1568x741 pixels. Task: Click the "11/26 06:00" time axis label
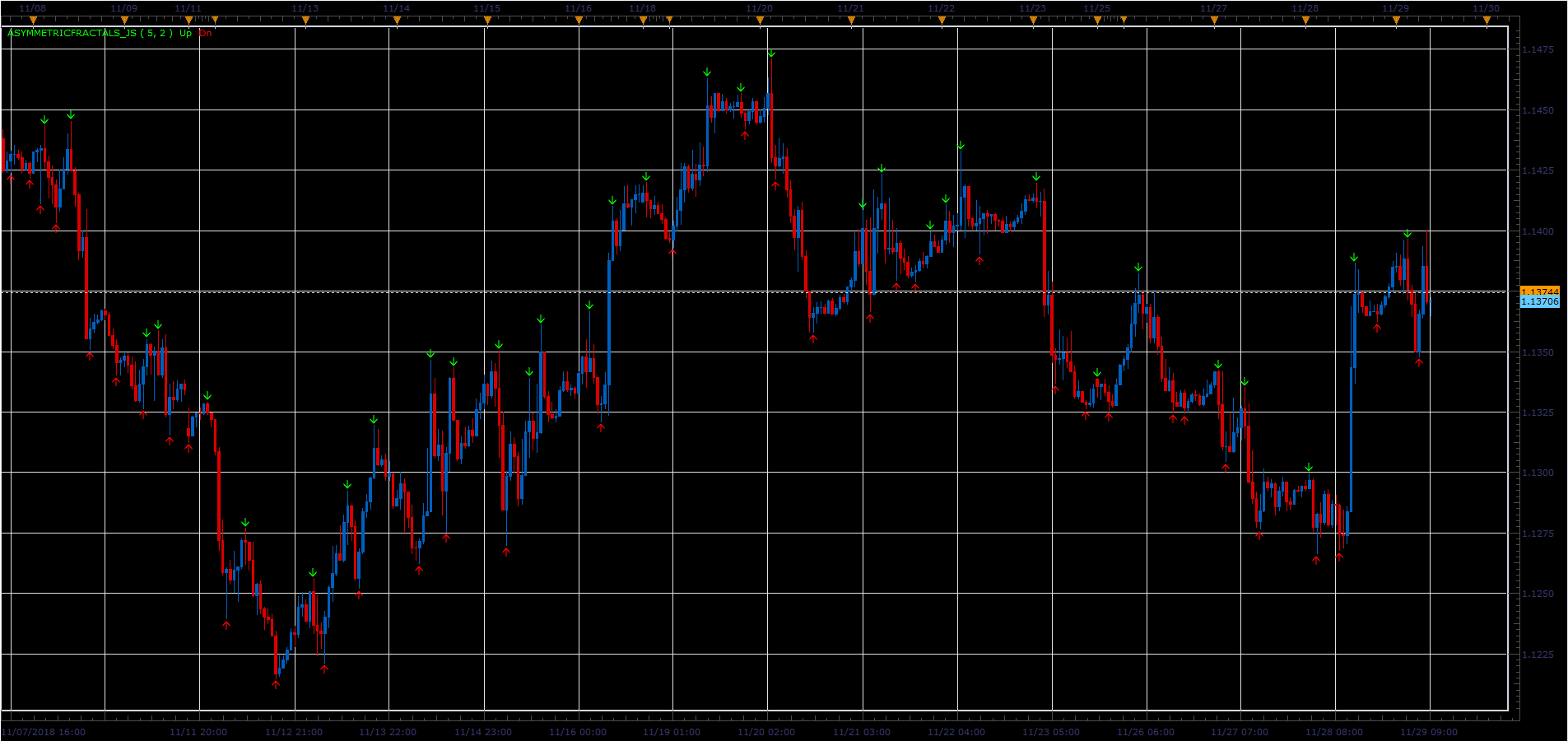[1146, 732]
